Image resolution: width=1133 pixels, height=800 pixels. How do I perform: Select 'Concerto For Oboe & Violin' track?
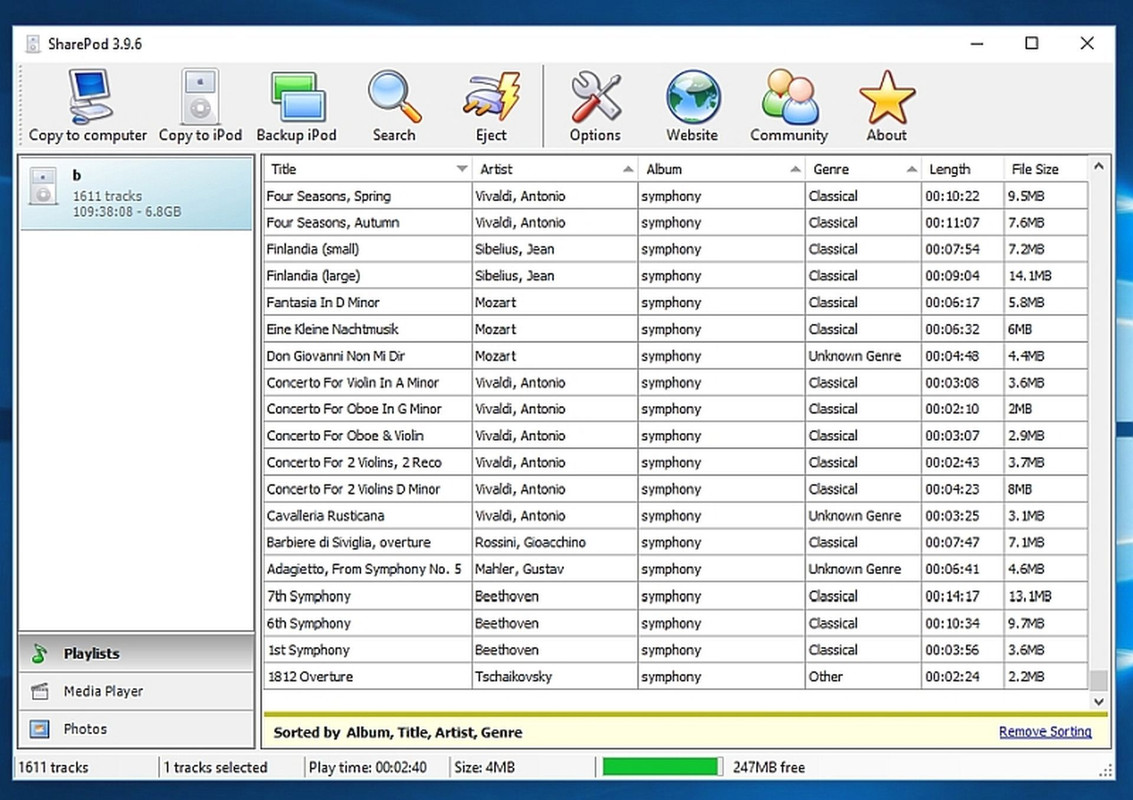(676, 436)
